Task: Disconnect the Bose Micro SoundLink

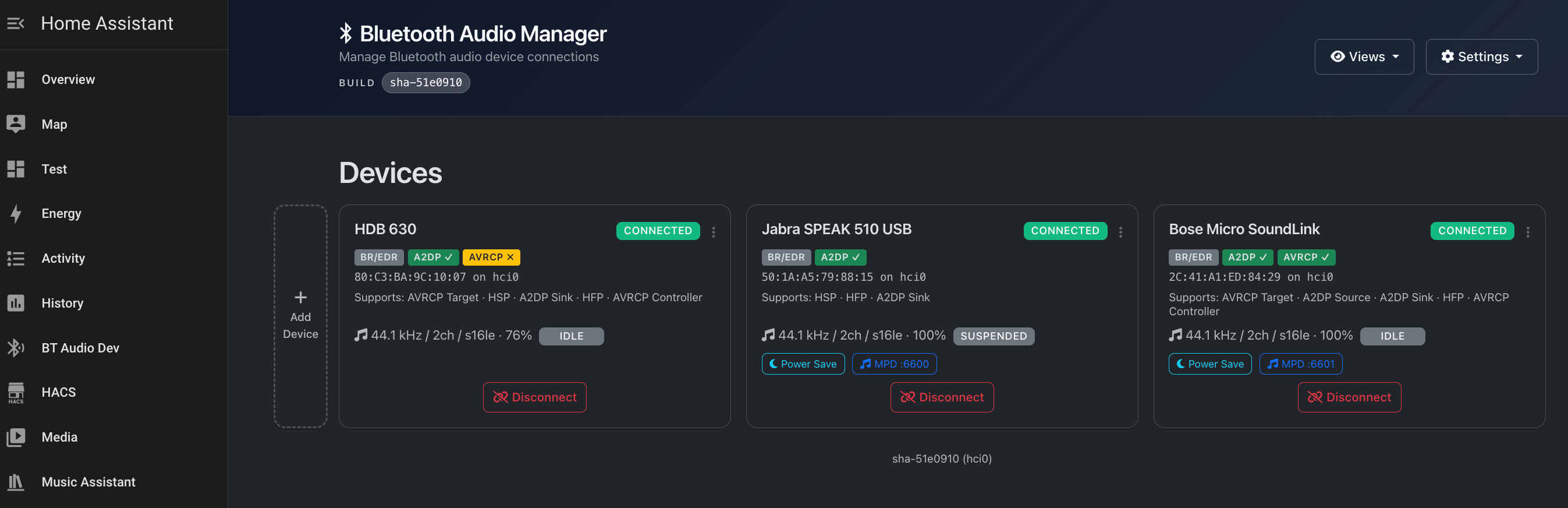Action: point(1349,397)
